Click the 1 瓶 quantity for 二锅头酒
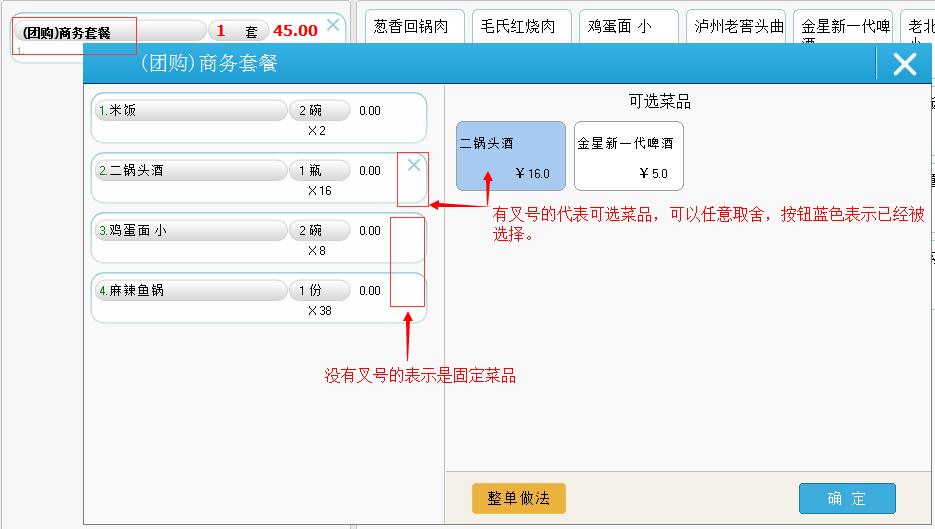This screenshot has width=935, height=529. pos(319,171)
